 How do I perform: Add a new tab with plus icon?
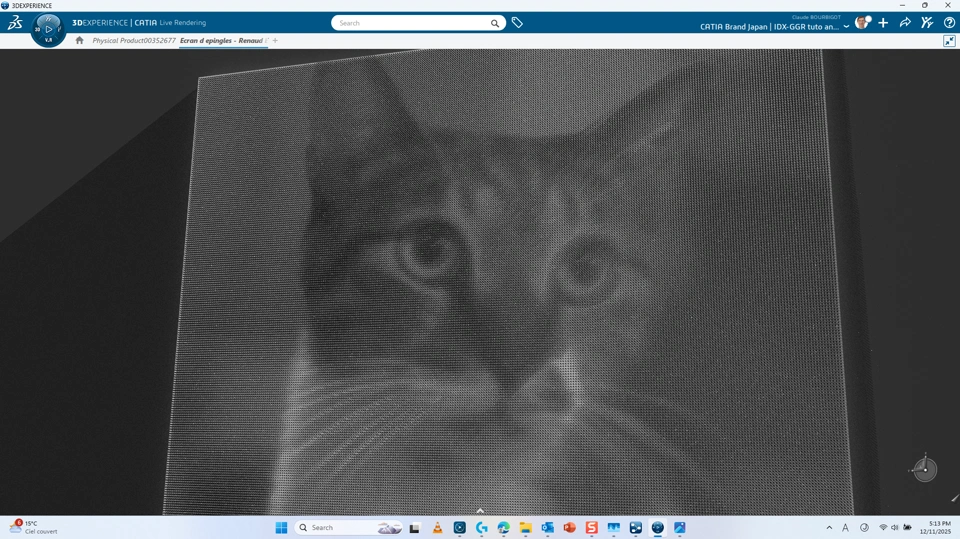275,40
